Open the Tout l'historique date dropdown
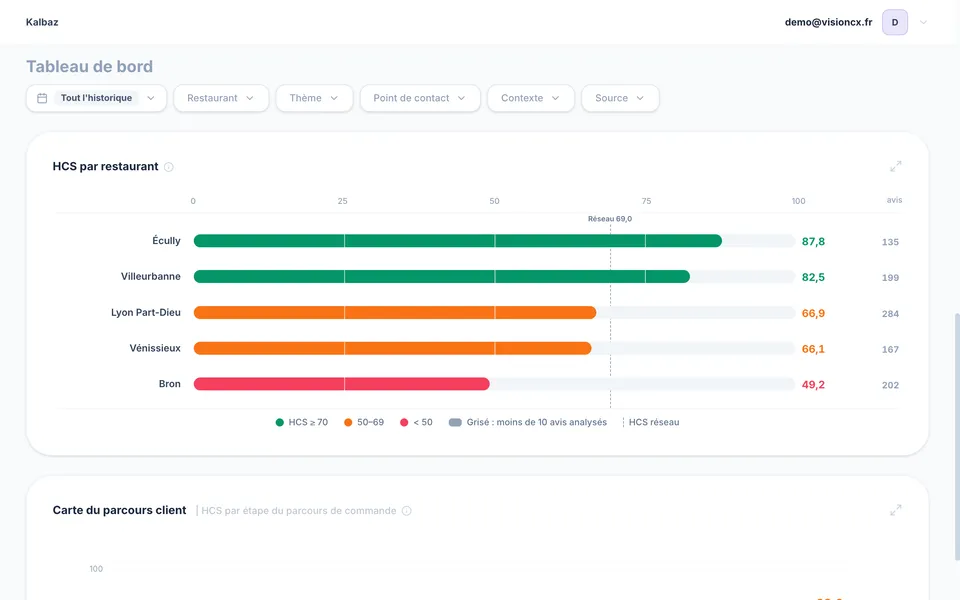 tap(96, 98)
